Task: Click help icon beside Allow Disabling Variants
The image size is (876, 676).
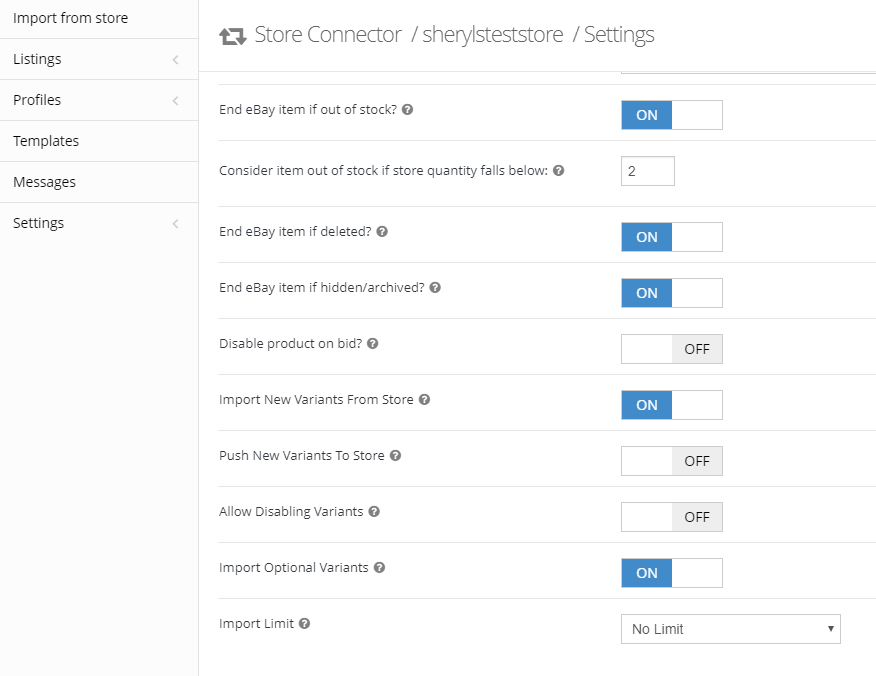Action: point(373,511)
